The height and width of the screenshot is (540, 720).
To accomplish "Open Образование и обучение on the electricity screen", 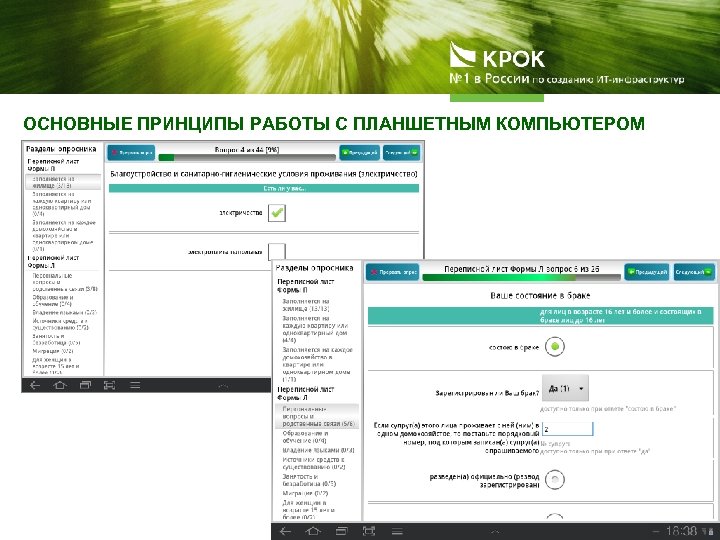I will (x=54, y=300).
